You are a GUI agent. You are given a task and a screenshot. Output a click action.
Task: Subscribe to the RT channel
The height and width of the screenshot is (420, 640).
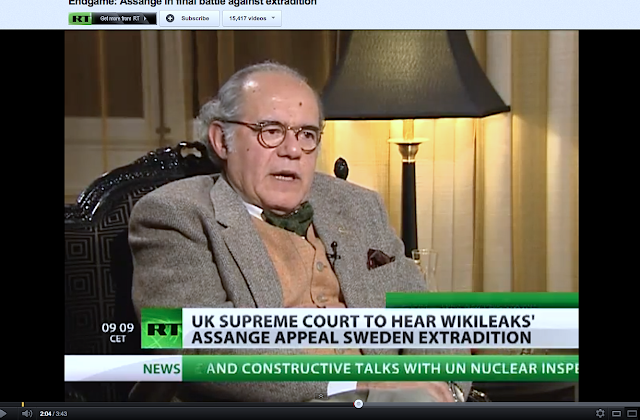point(189,18)
